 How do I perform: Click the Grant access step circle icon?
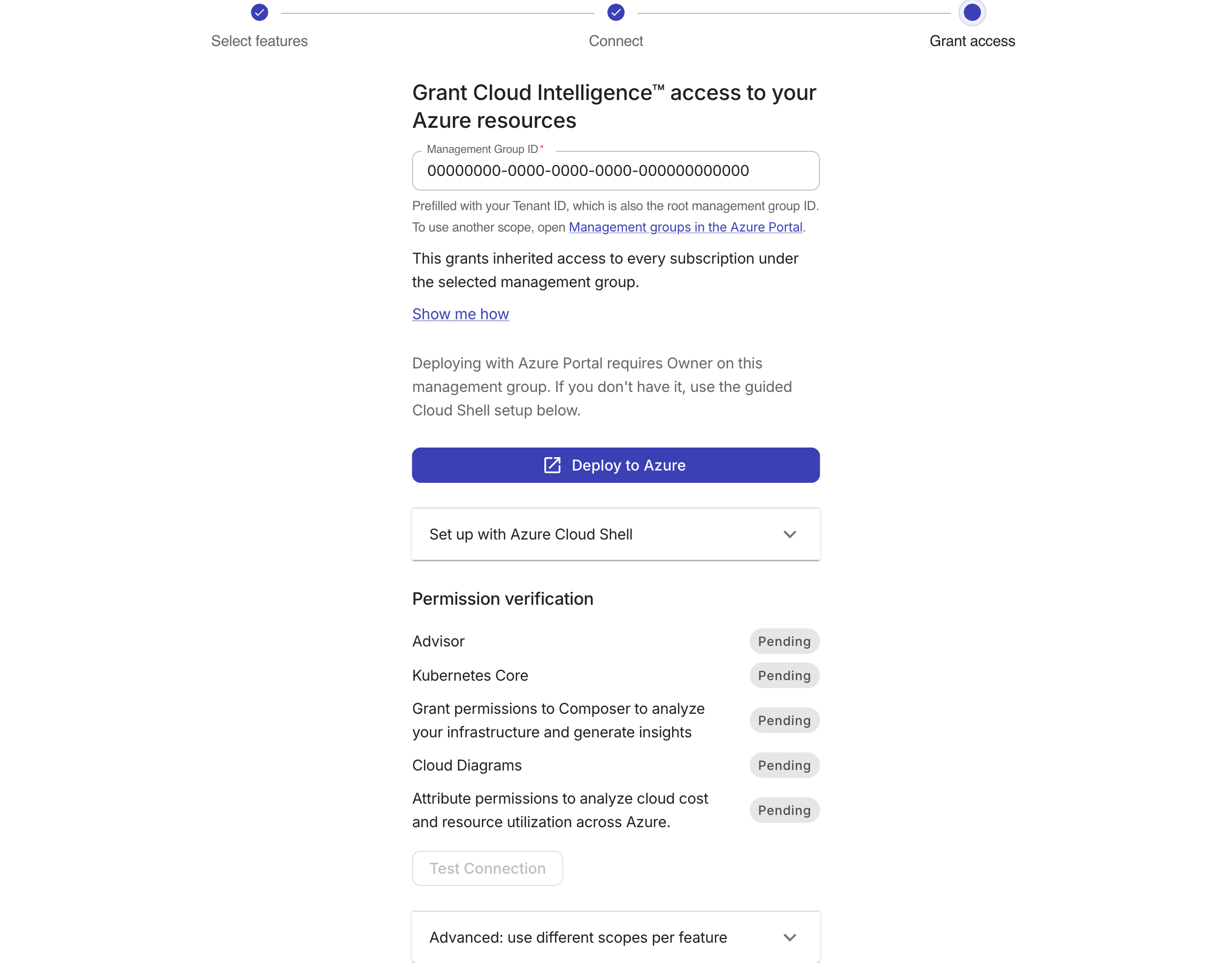click(x=972, y=12)
